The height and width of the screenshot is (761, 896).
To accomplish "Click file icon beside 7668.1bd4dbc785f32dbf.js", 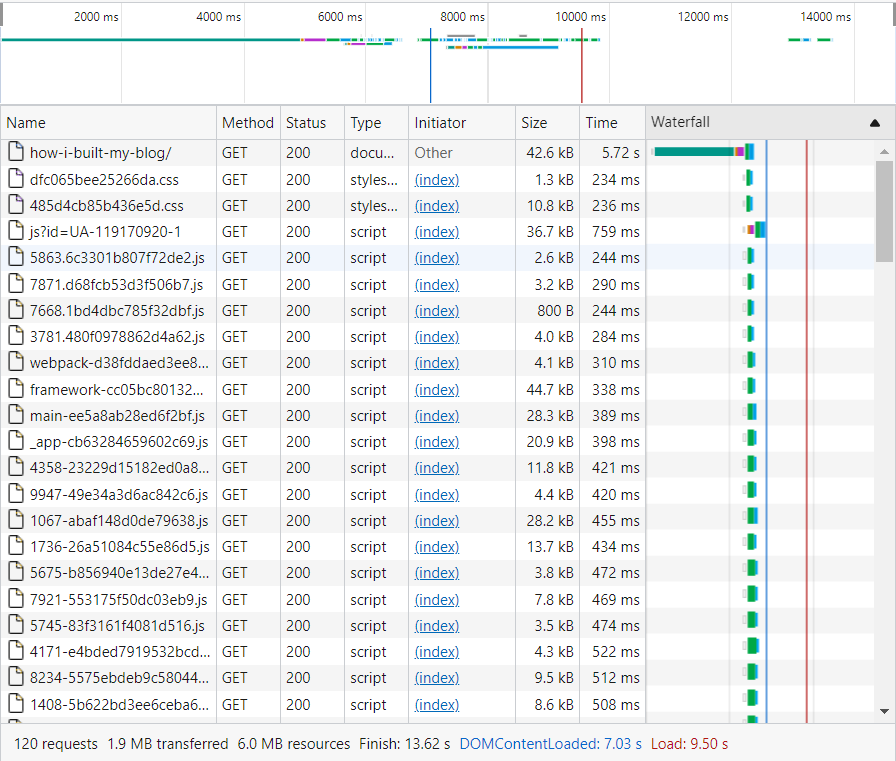I will (16, 310).
